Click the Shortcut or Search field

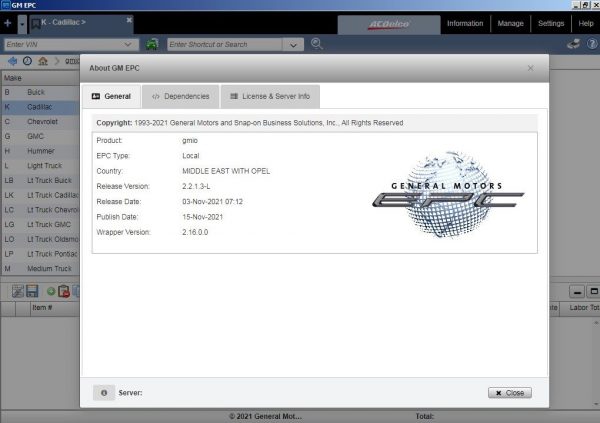point(225,44)
